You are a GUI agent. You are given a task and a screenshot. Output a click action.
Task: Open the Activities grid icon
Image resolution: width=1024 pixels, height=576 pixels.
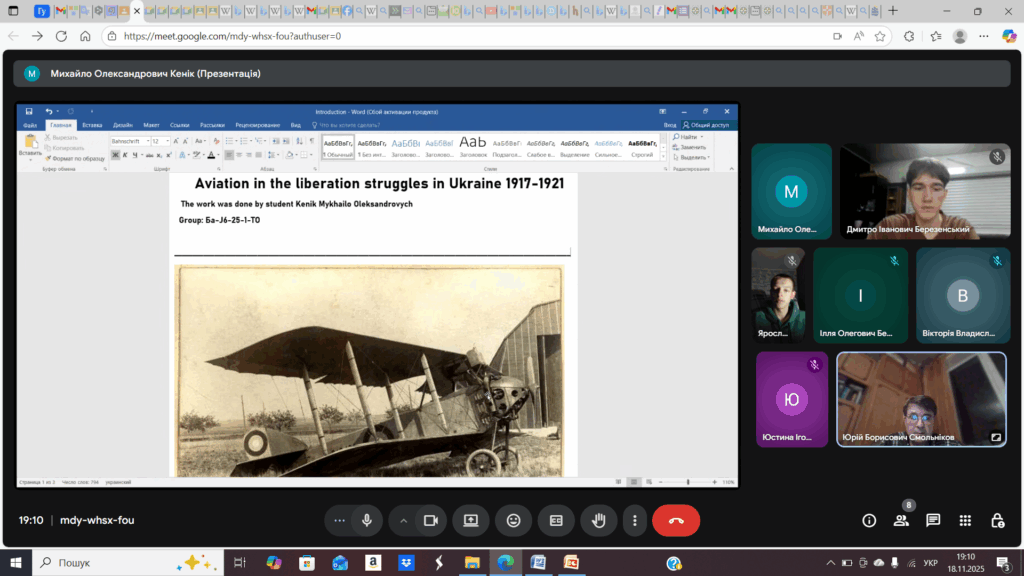click(x=965, y=520)
